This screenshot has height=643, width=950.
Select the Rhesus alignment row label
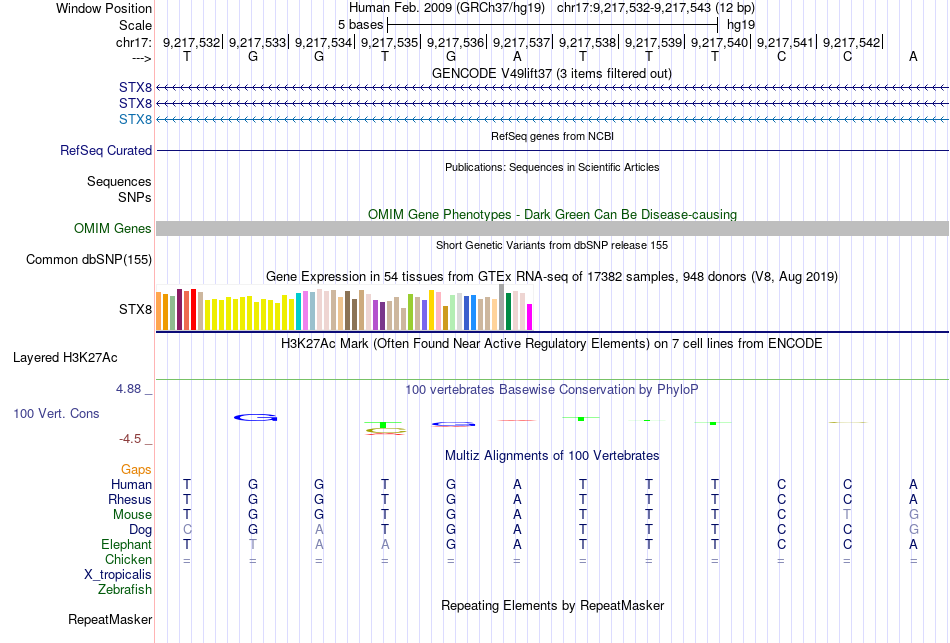[x=130, y=499]
